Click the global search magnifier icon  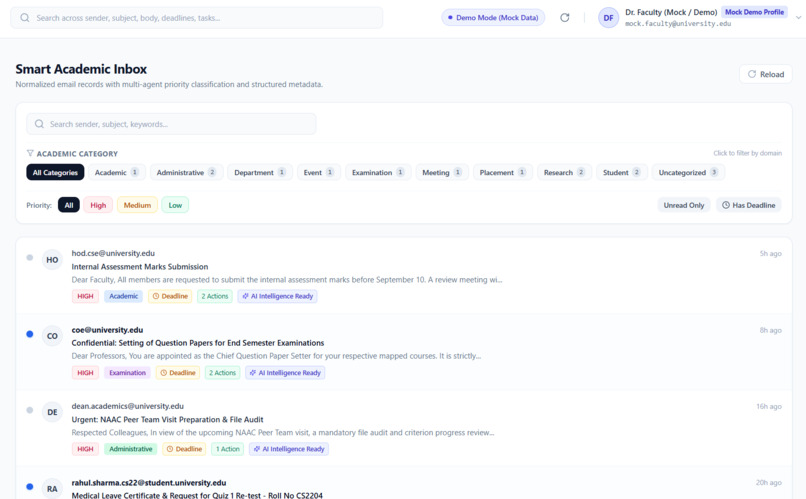click(25, 17)
